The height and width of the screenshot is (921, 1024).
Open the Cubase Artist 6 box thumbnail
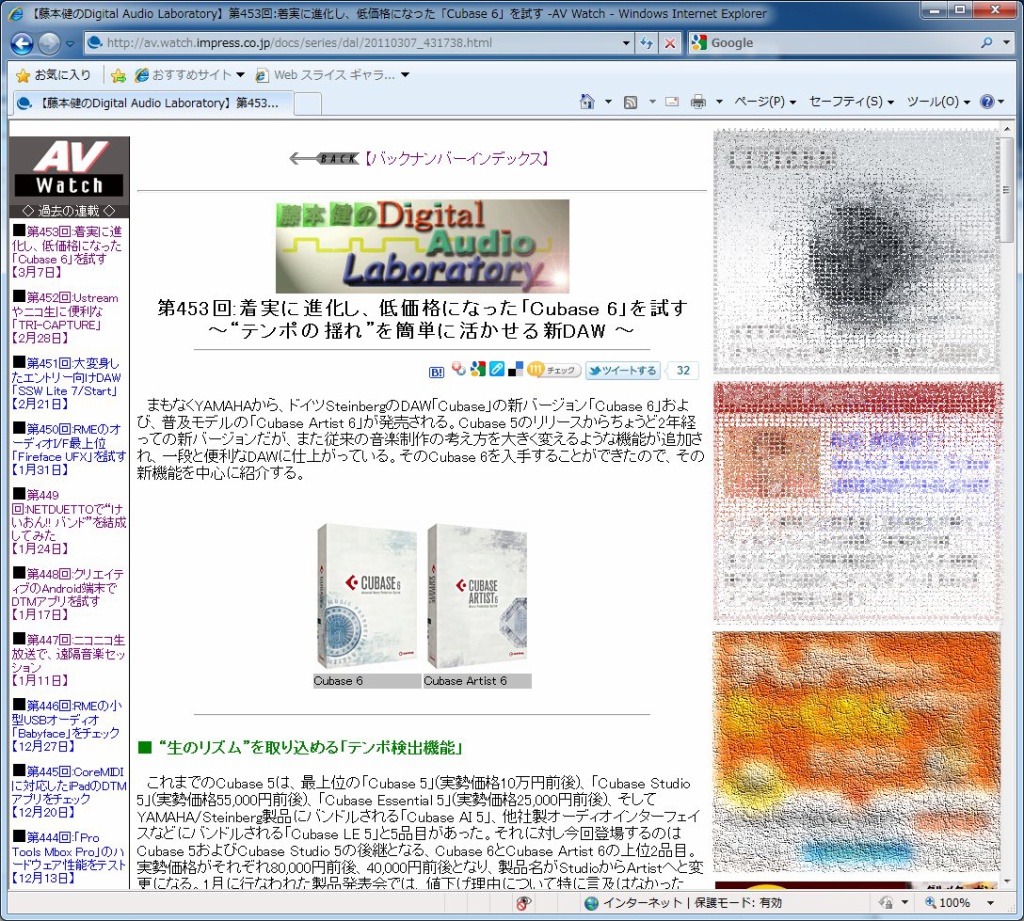[477, 596]
